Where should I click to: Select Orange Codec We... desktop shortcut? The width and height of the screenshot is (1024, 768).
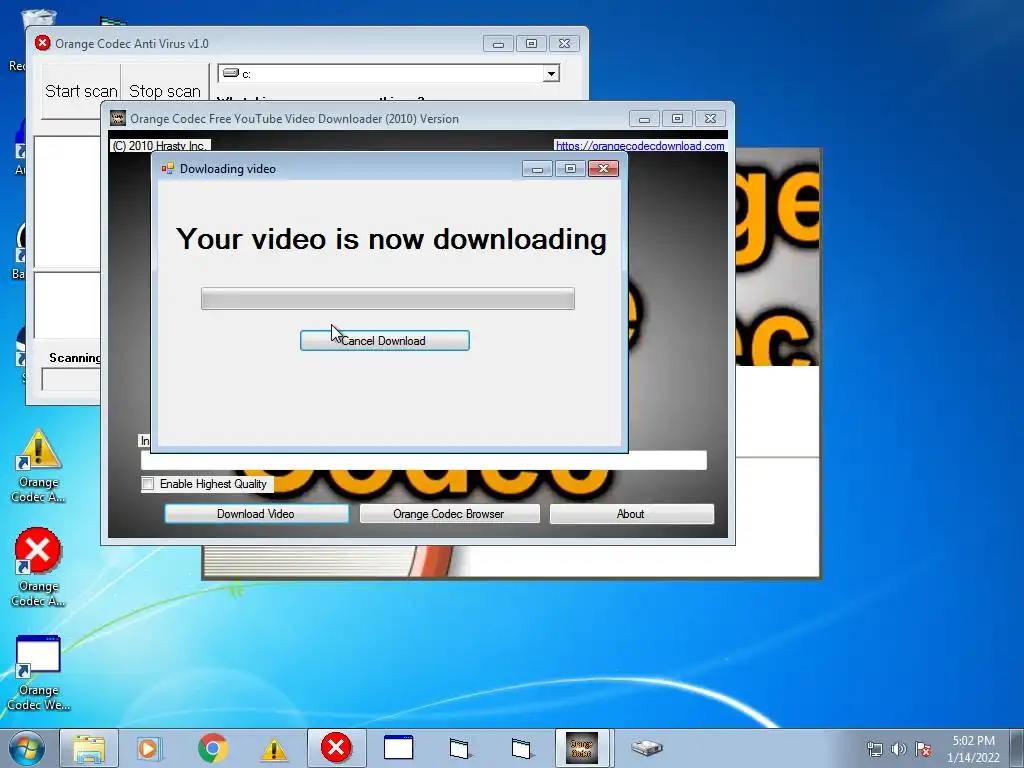point(38,673)
